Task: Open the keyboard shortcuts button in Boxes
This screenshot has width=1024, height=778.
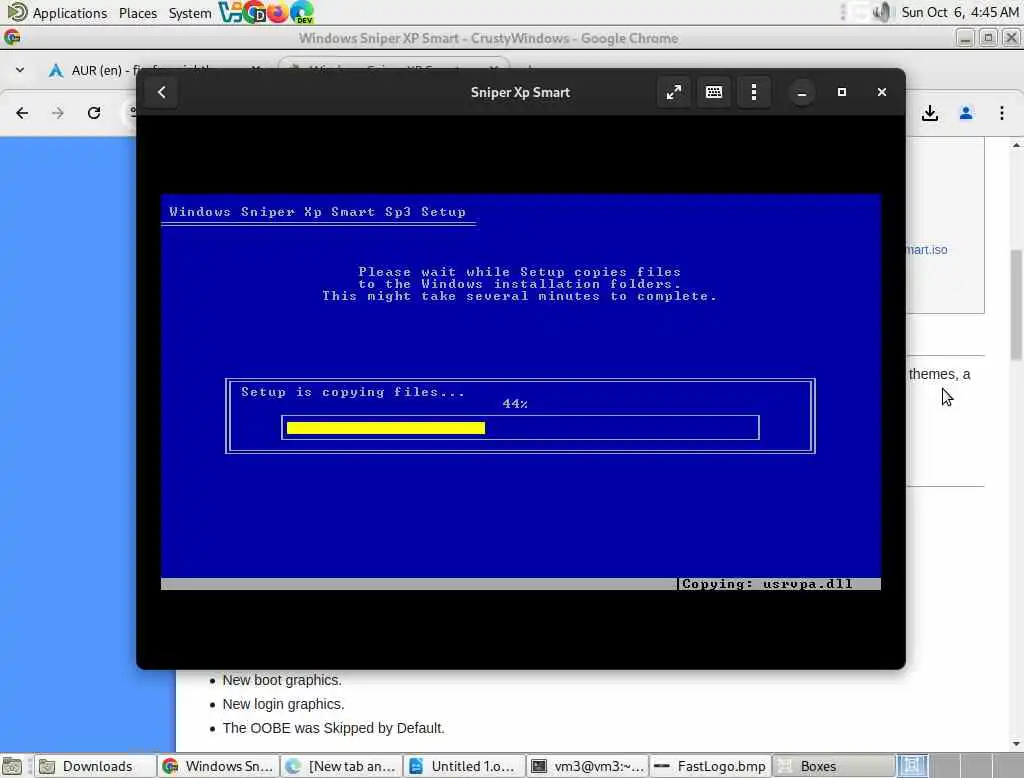Action: pos(714,92)
